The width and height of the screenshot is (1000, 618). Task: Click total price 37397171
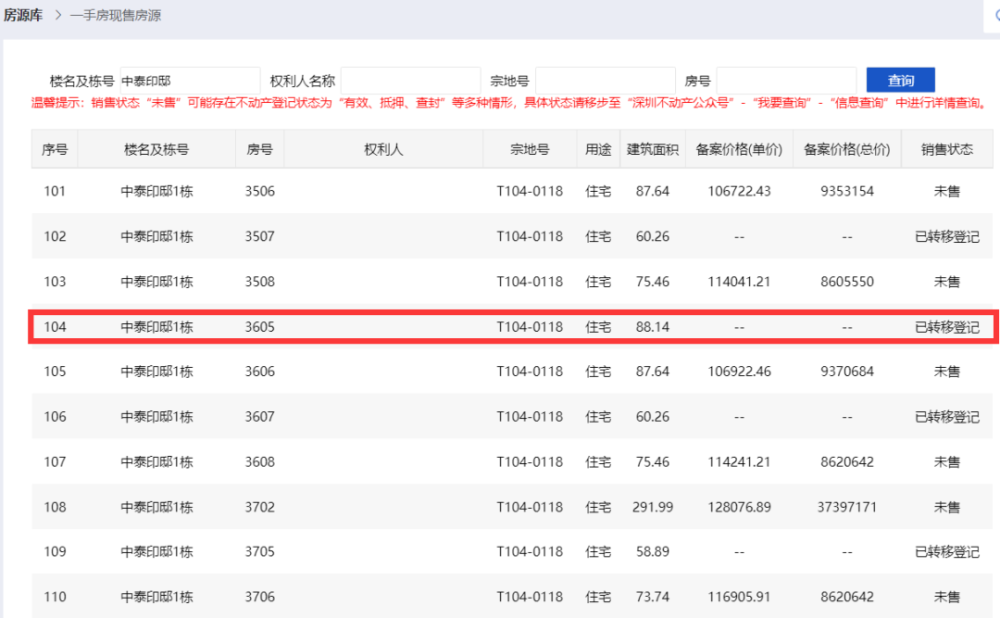[x=847, y=507]
